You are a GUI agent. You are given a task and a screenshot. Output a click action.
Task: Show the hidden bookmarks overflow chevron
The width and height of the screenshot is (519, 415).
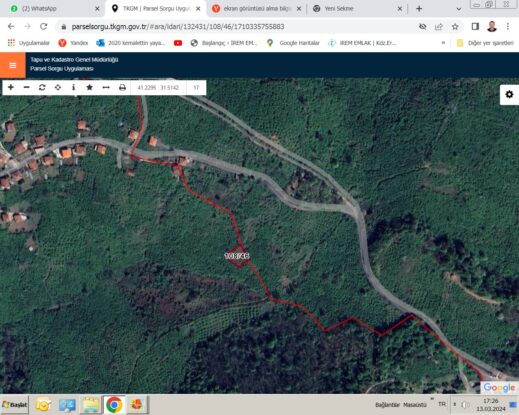coord(443,43)
